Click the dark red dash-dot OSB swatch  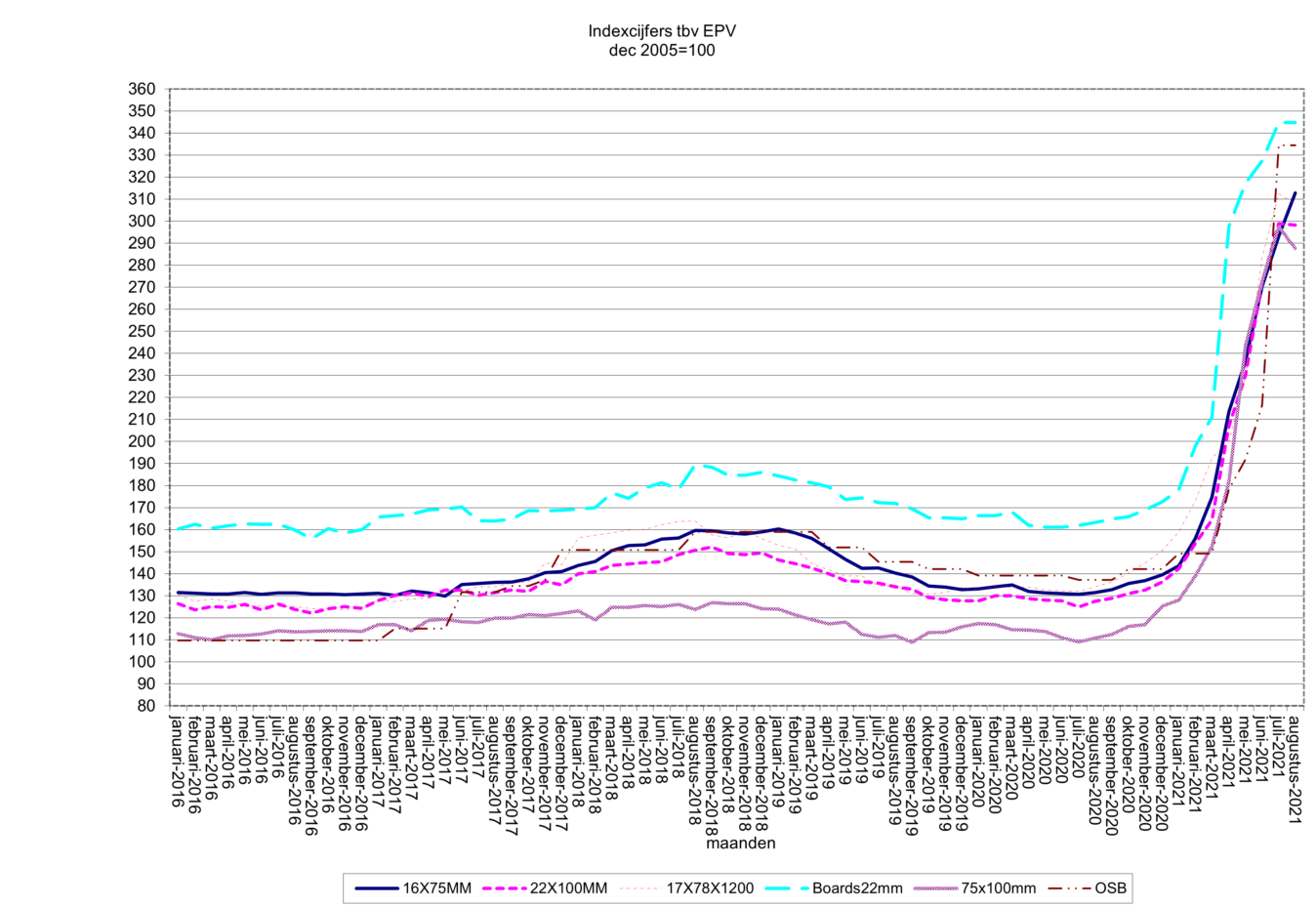click(x=1069, y=888)
